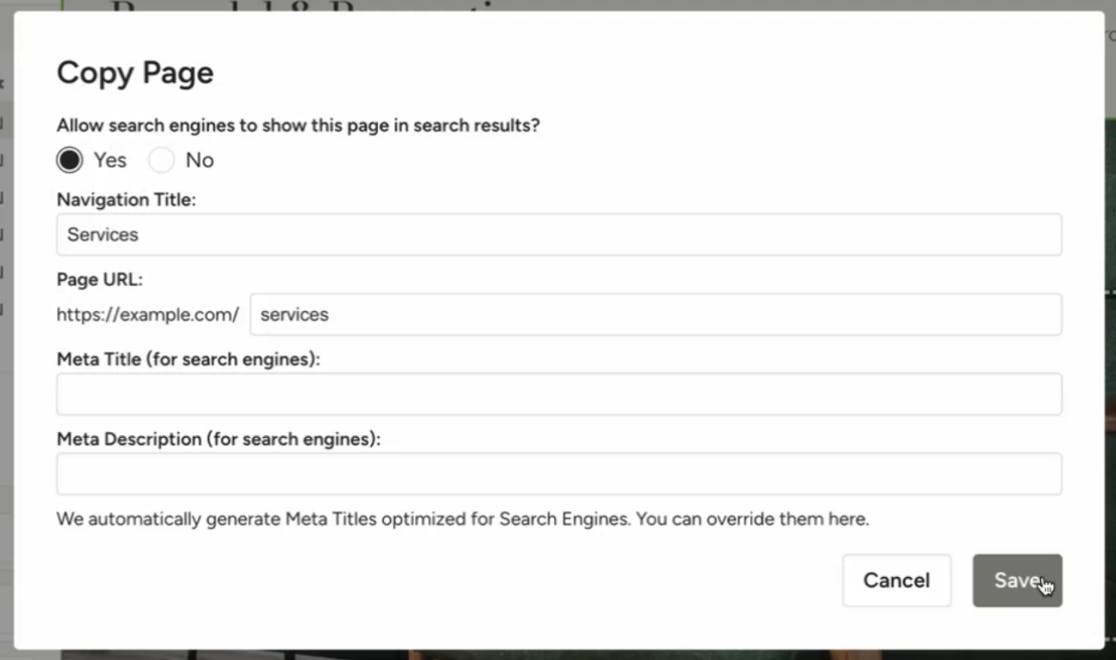Click the "Copy Page" dialog heading
Screen dimensions: 1116x660
[135, 73]
